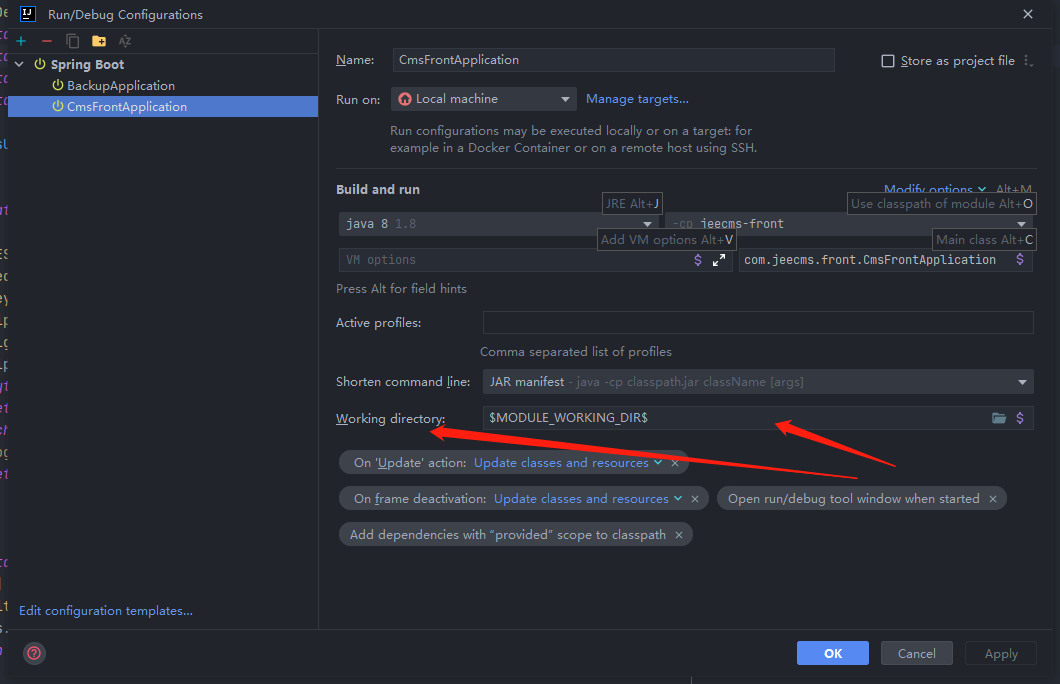Select BackupApplication configuration
This screenshot has height=684, width=1060.
(120, 86)
